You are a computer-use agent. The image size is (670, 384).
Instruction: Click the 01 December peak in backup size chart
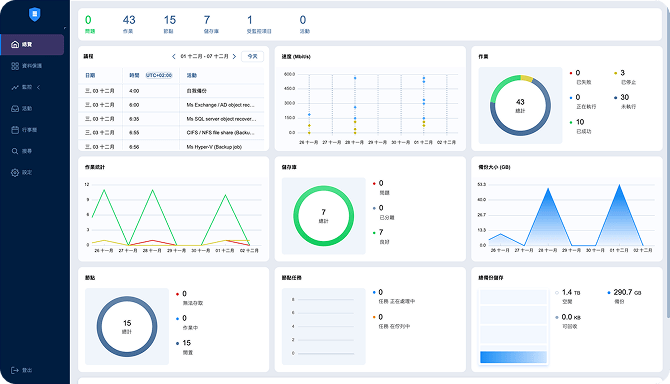click(619, 185)
